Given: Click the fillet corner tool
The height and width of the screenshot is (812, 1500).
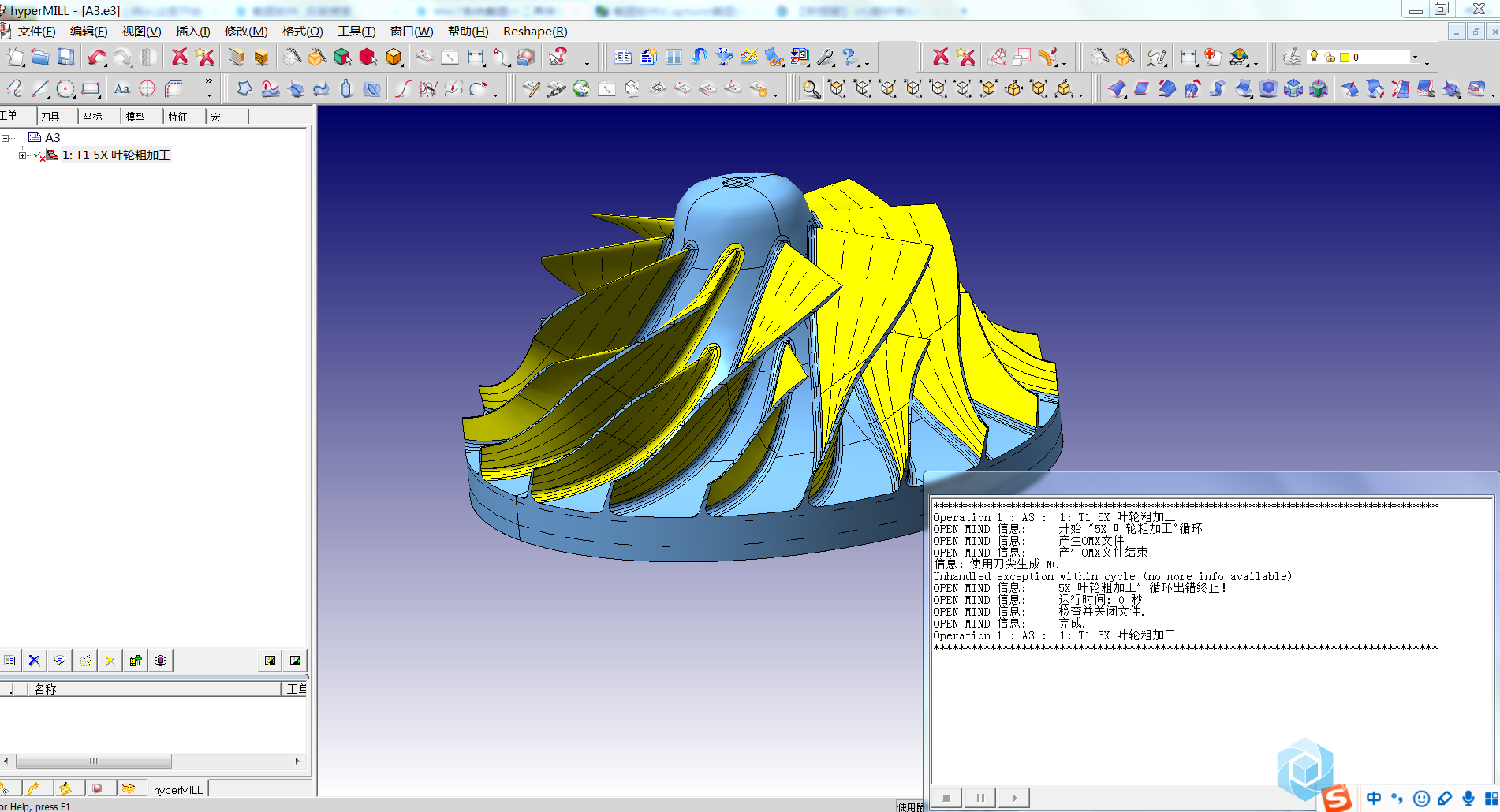Looking at the screenshot, I should tap(173, 88).
